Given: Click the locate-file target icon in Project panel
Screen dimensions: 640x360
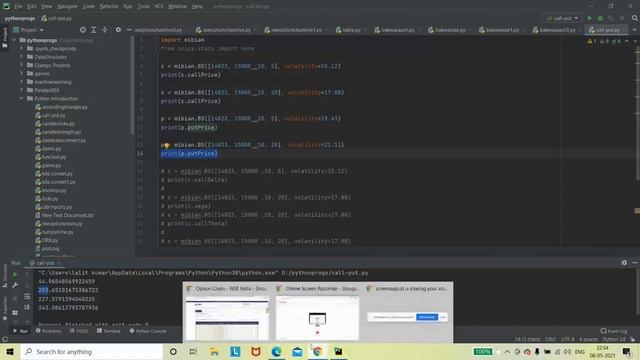Looking at the screenshot, I should 83,30.
